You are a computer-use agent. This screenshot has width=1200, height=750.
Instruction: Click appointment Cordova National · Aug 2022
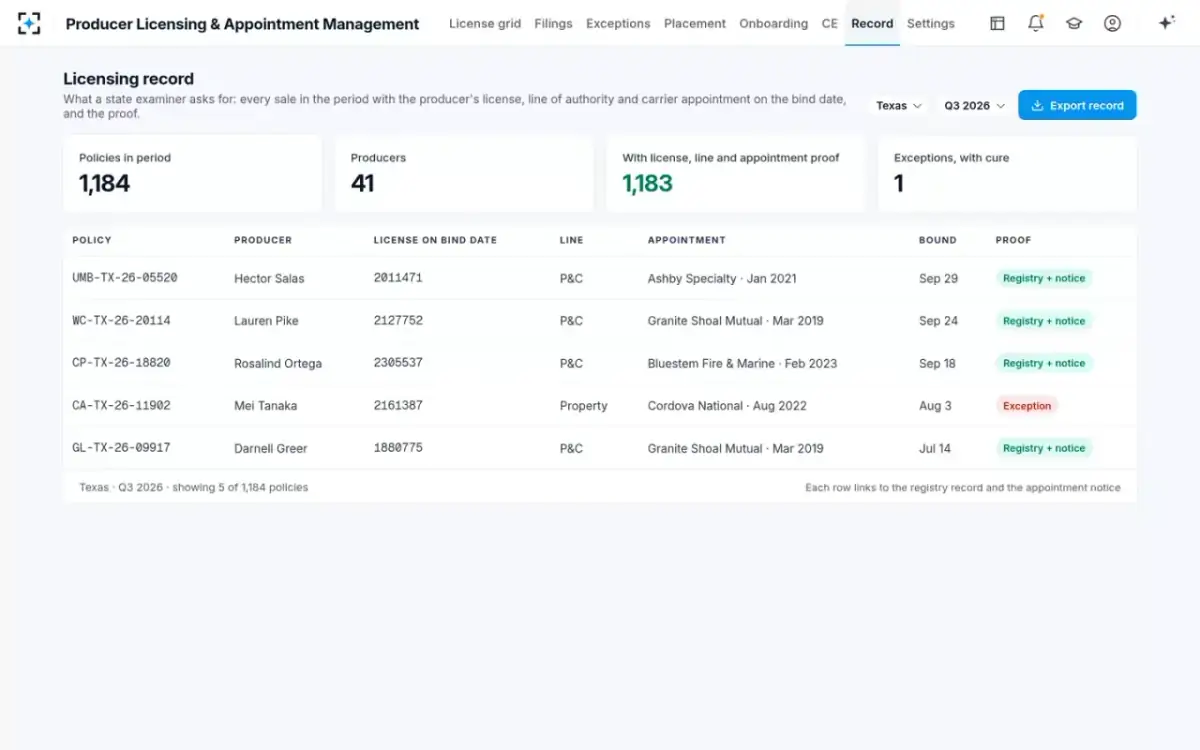(727, 406)
